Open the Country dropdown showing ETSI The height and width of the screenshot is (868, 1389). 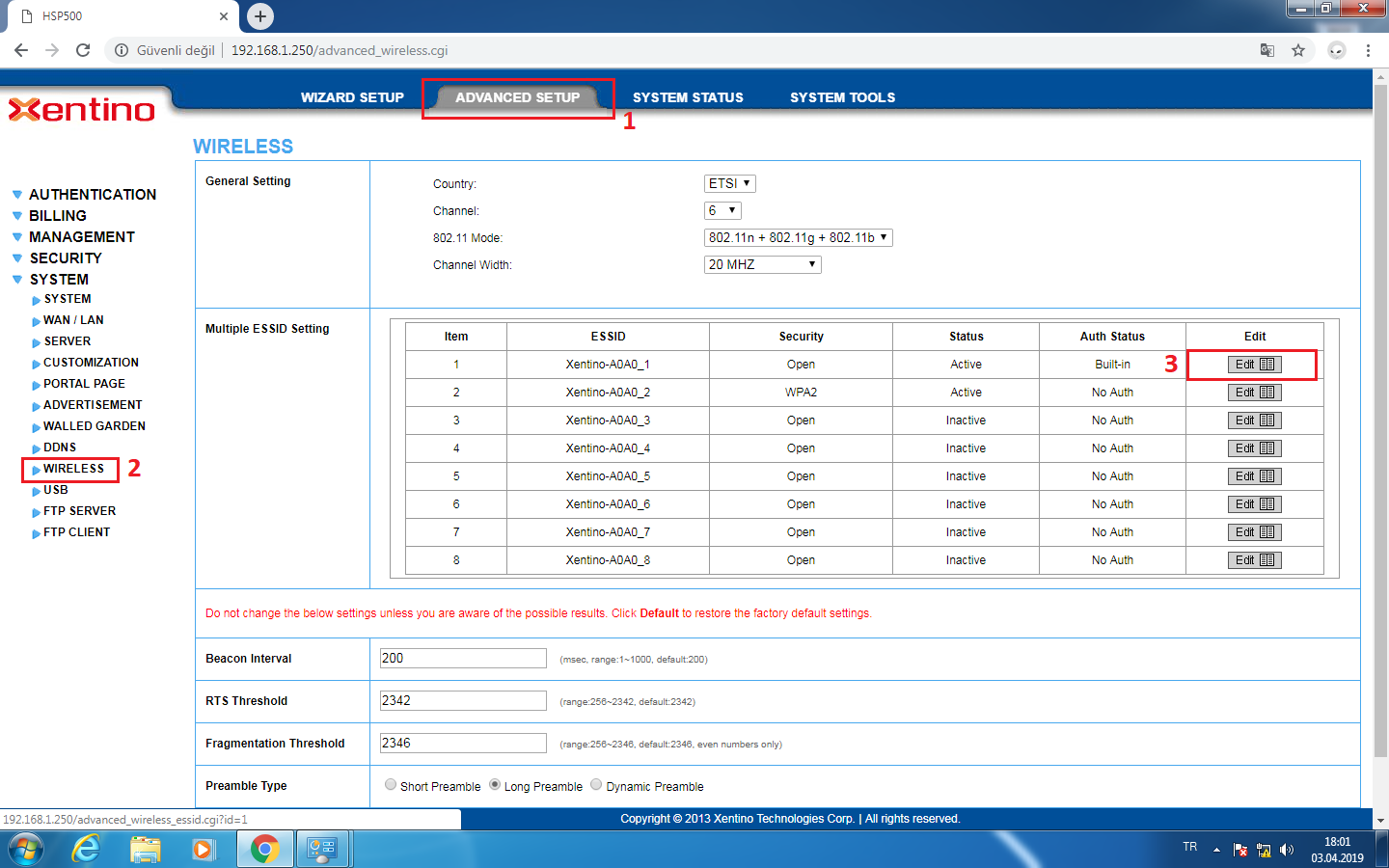pos(729,183)
